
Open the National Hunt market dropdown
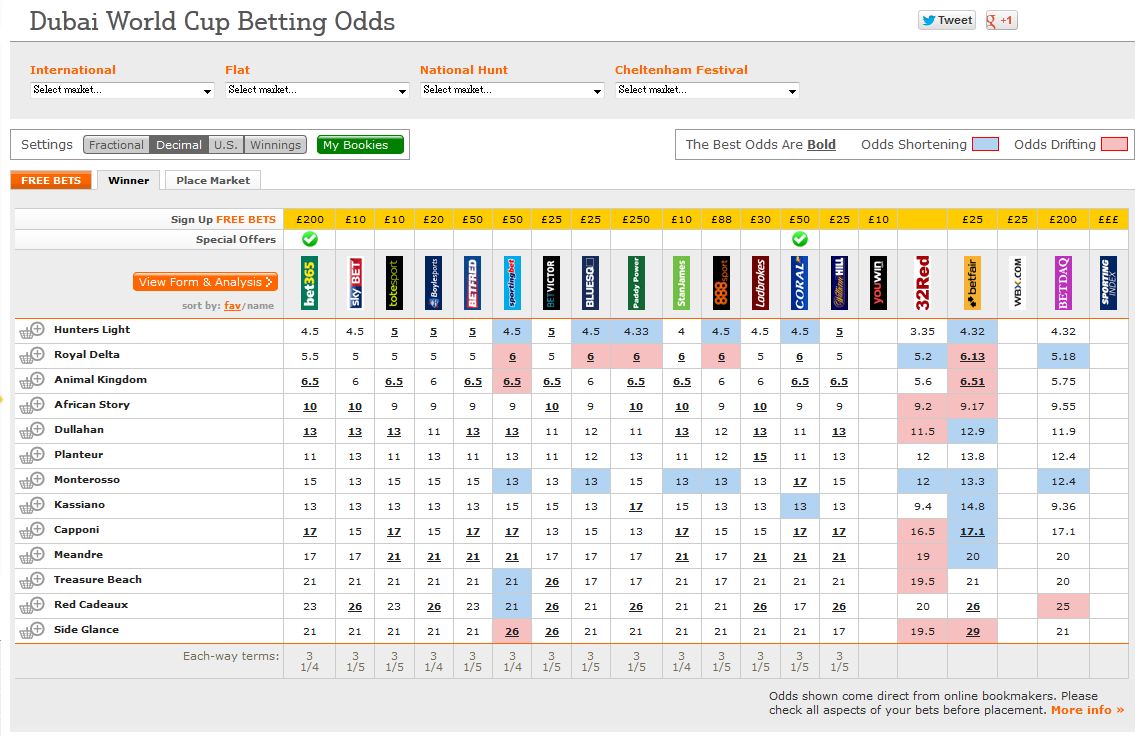click(x=512, y=90)
